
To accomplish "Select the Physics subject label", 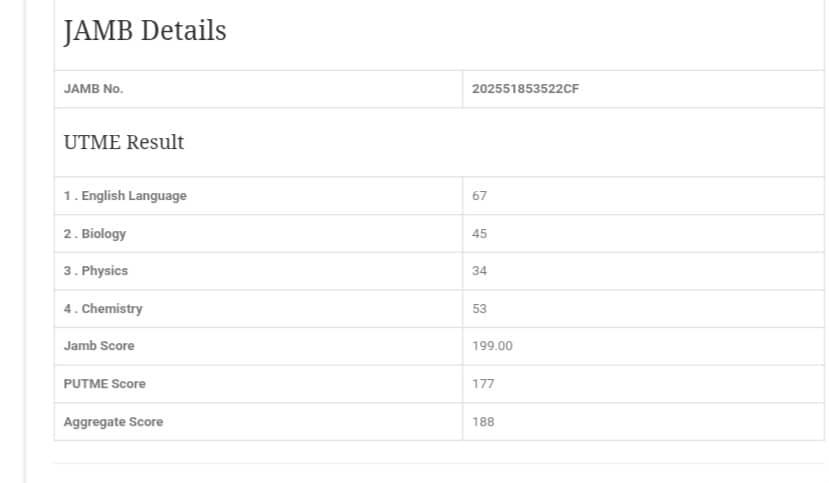I will pos(96,271).
